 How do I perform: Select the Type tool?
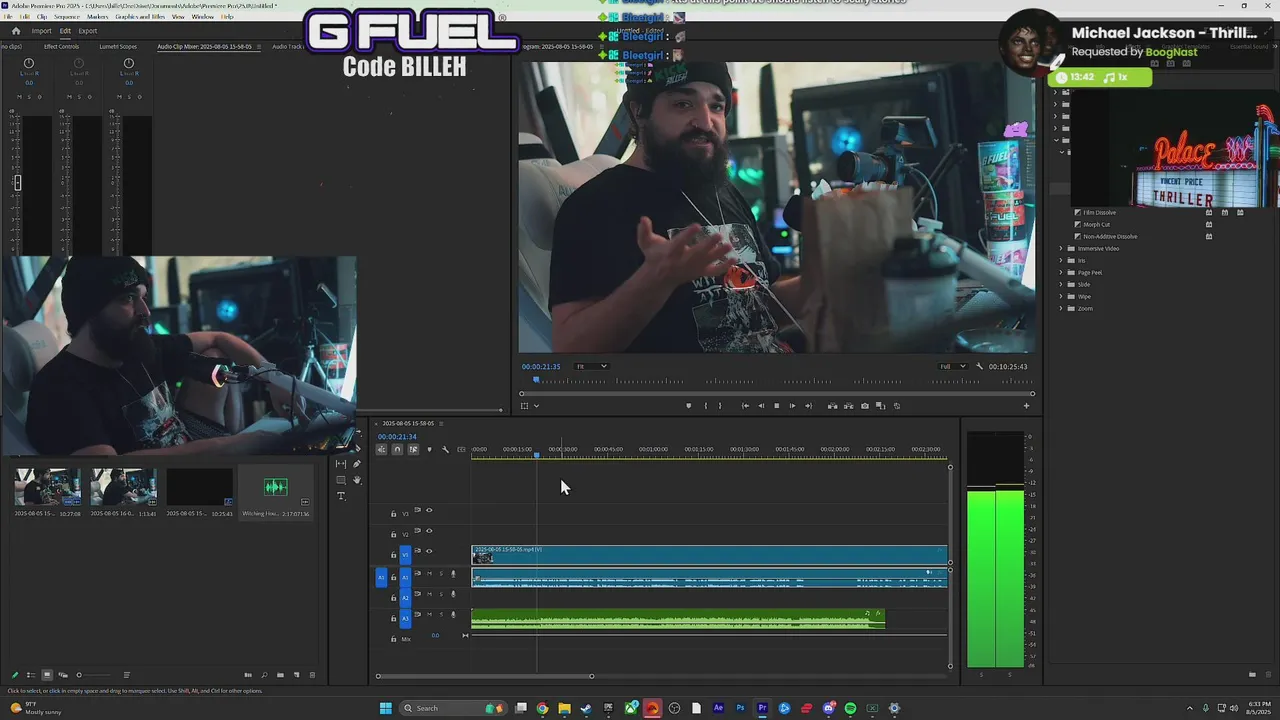(341, 496)
